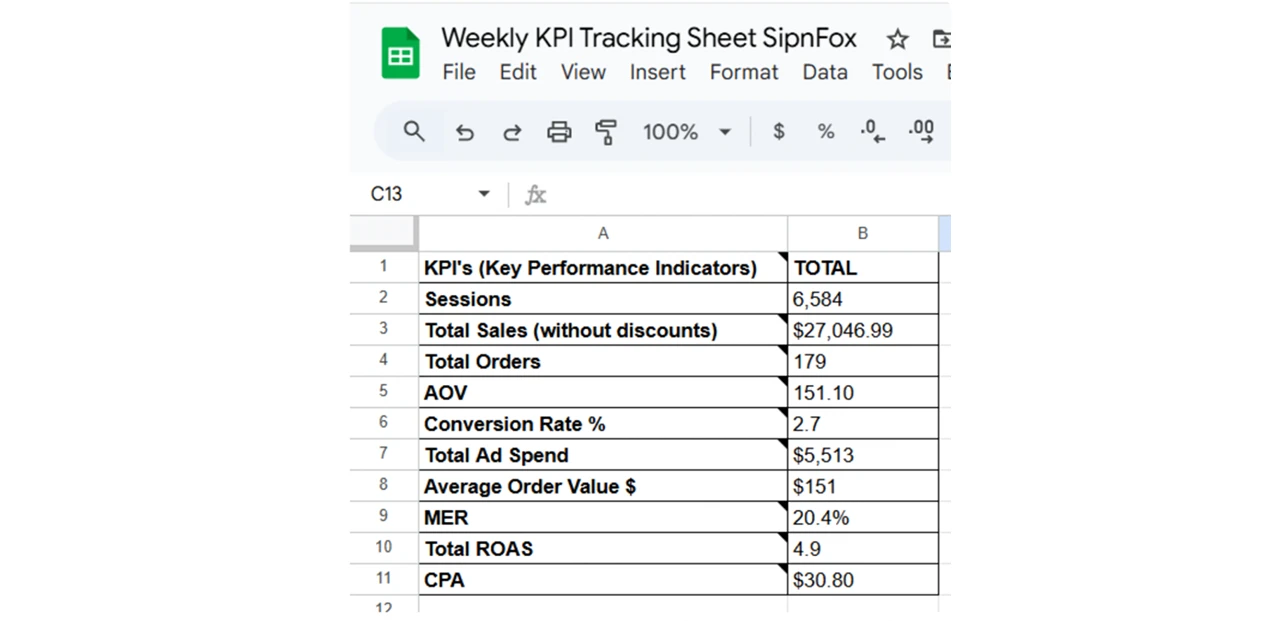The width and height of the screenshot is (1287, 621).
Task: Open the Data menu
Action: coord(825,72)
